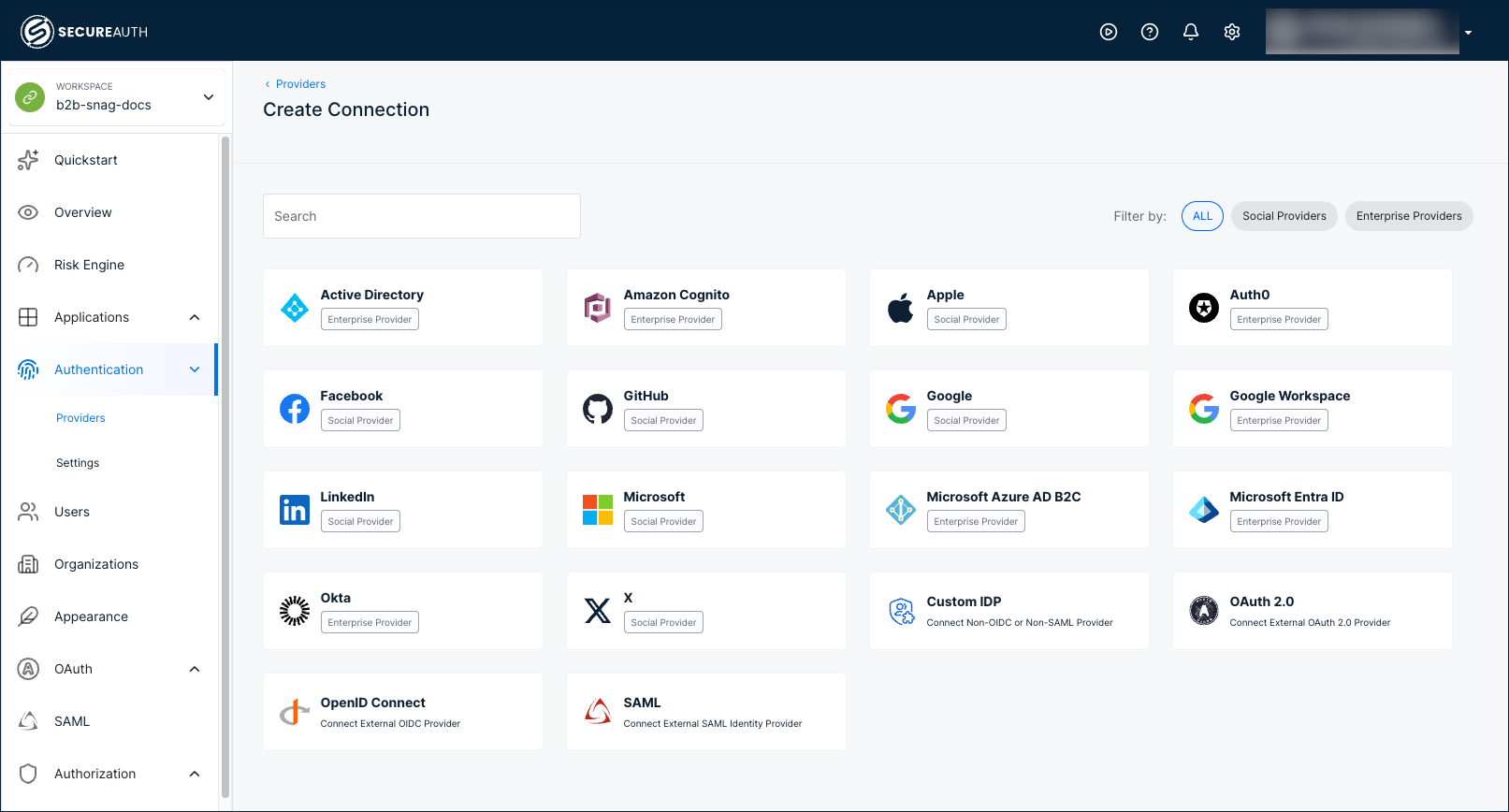Viewport: 1509px width, 812px height.
Task: Click 'Connect Non-OIDC or Non-SAML Provider' text
Action: tap(1020, 623)
